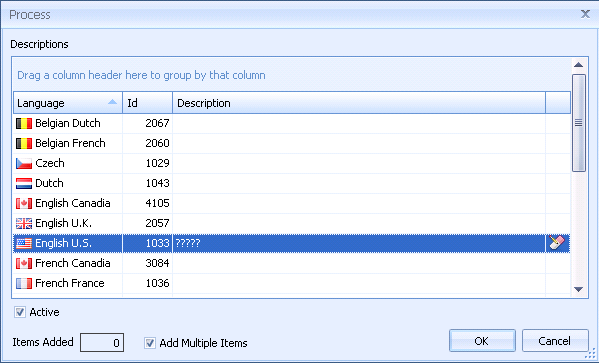Confirm with the OK button
This screenshot has width=599, height=364.
(482, 341)
